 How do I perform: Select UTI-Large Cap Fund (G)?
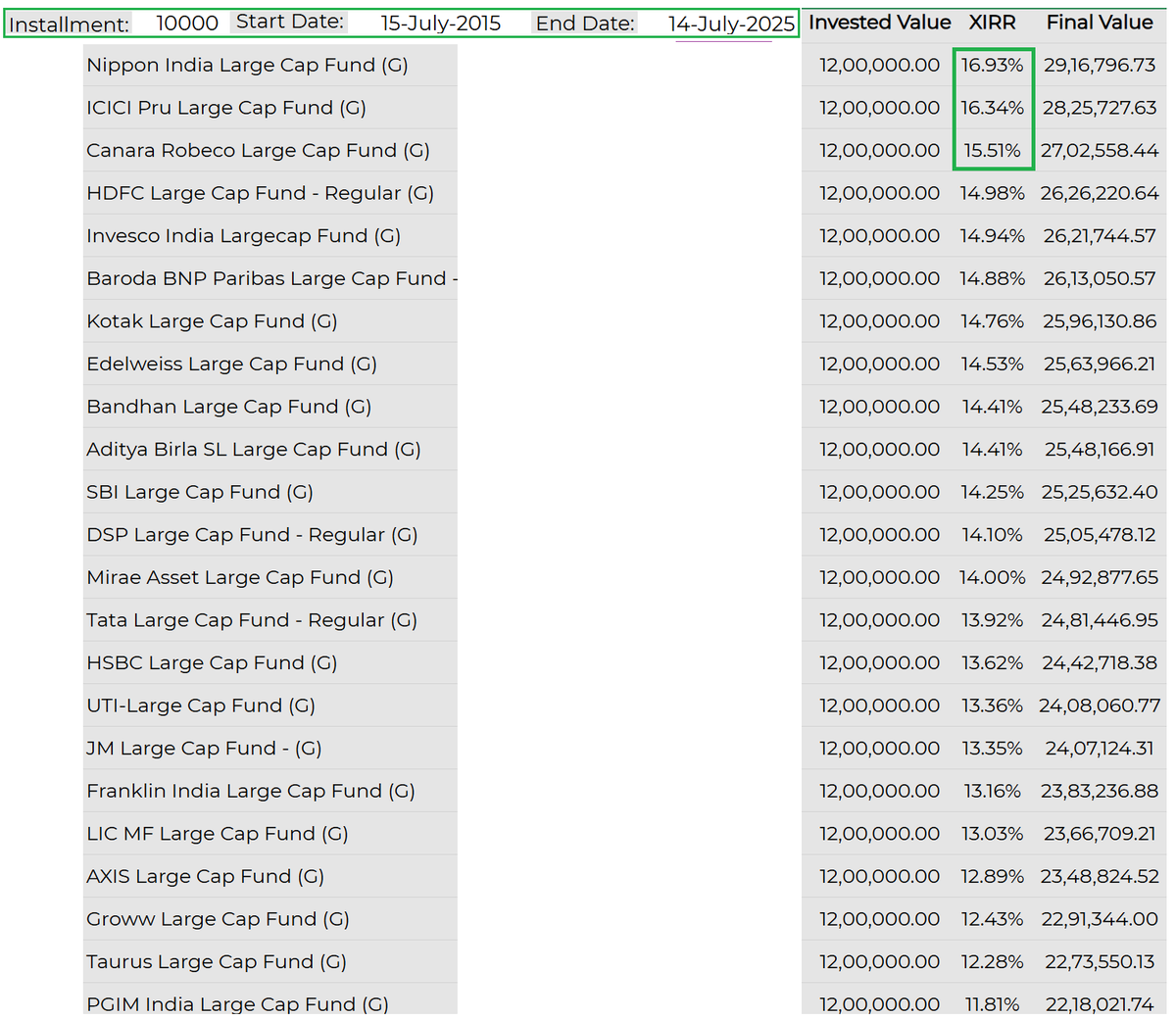pyautogui.click(x=201, y=705)
